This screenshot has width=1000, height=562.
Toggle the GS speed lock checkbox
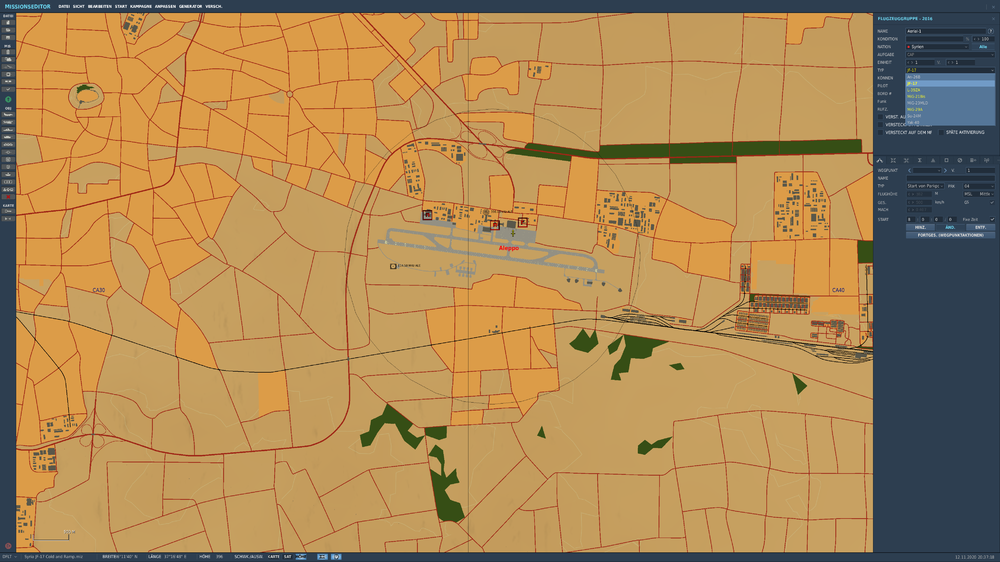tap(992, 202)
